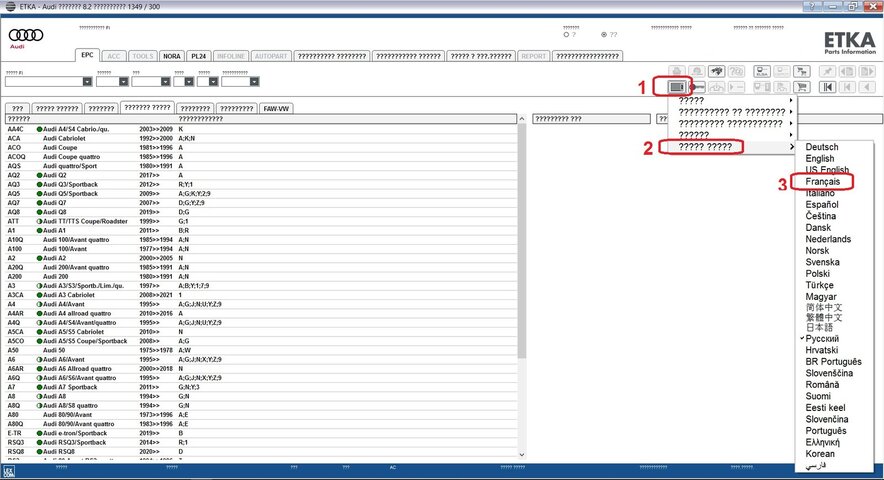Click the printer icon in the toolbar

[x=677, y=72]
